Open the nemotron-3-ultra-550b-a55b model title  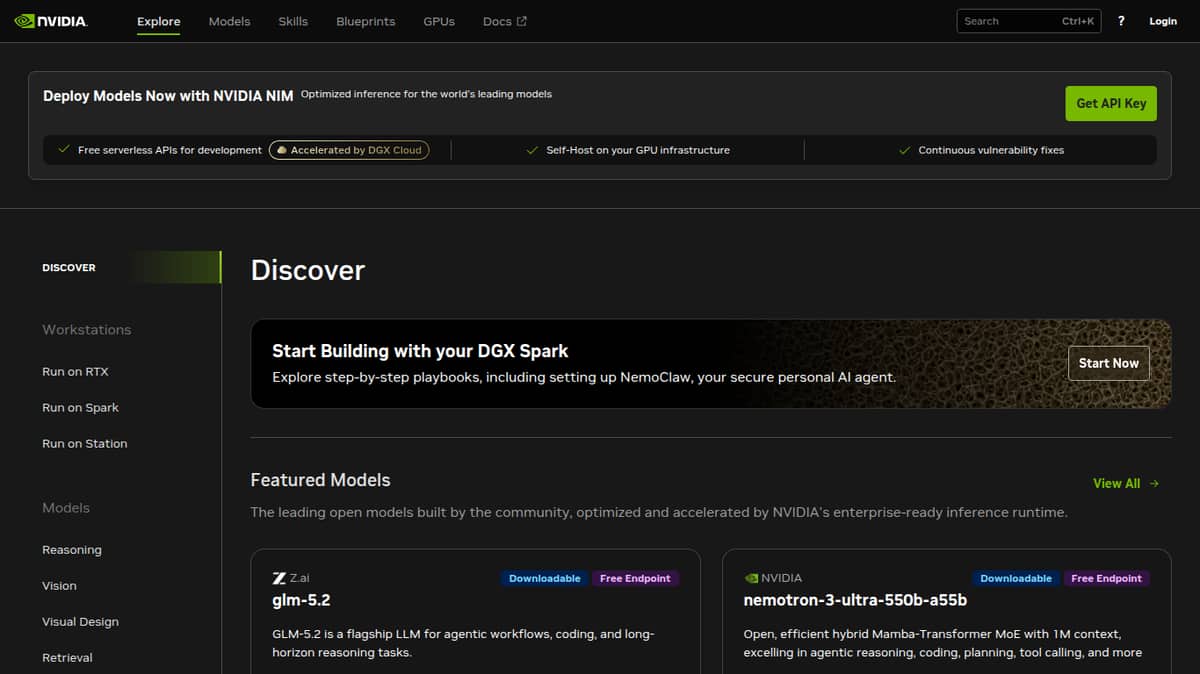click(855, 601)
